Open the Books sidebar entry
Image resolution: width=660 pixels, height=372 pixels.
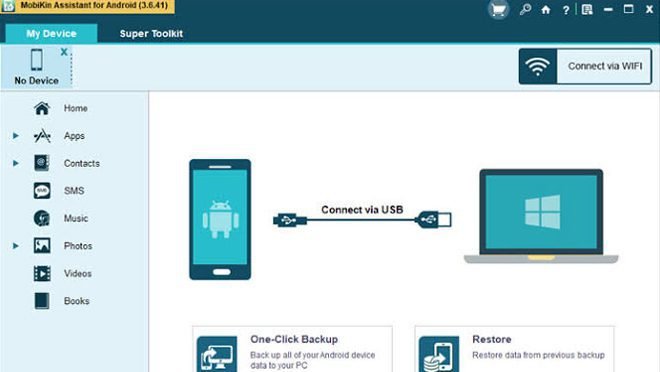(x=76, y=301)
